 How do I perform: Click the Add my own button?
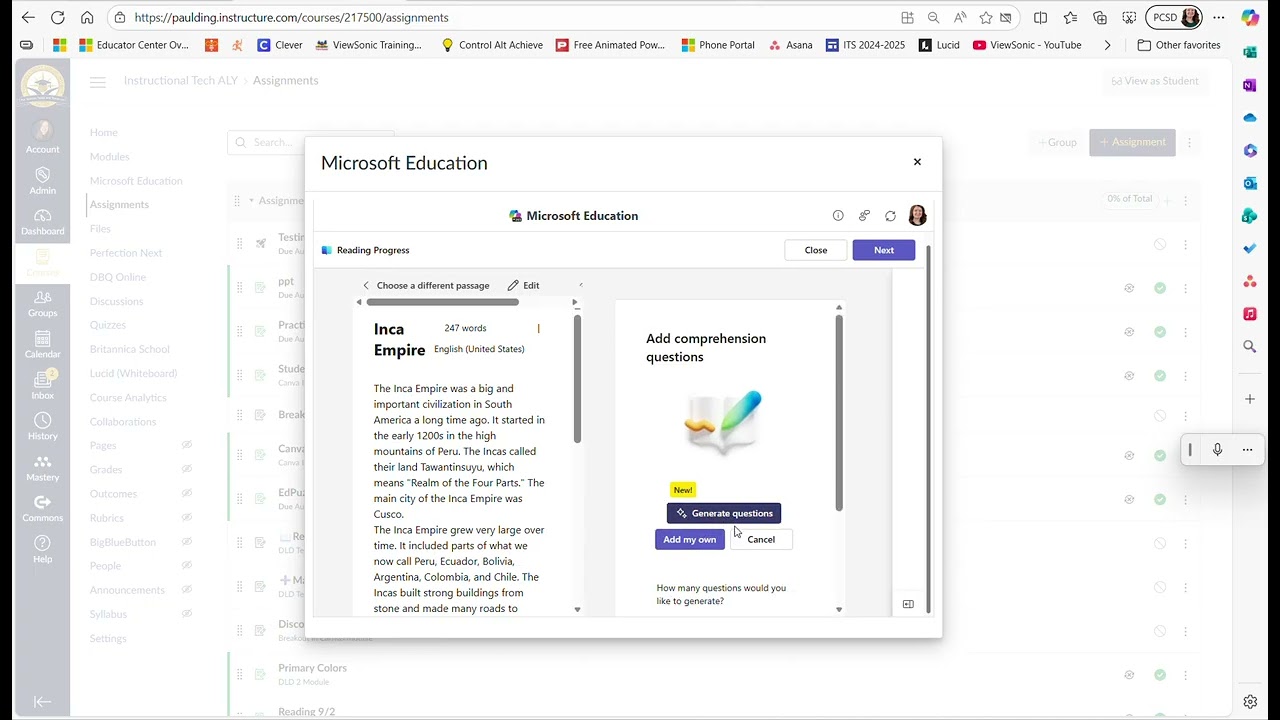690,539
